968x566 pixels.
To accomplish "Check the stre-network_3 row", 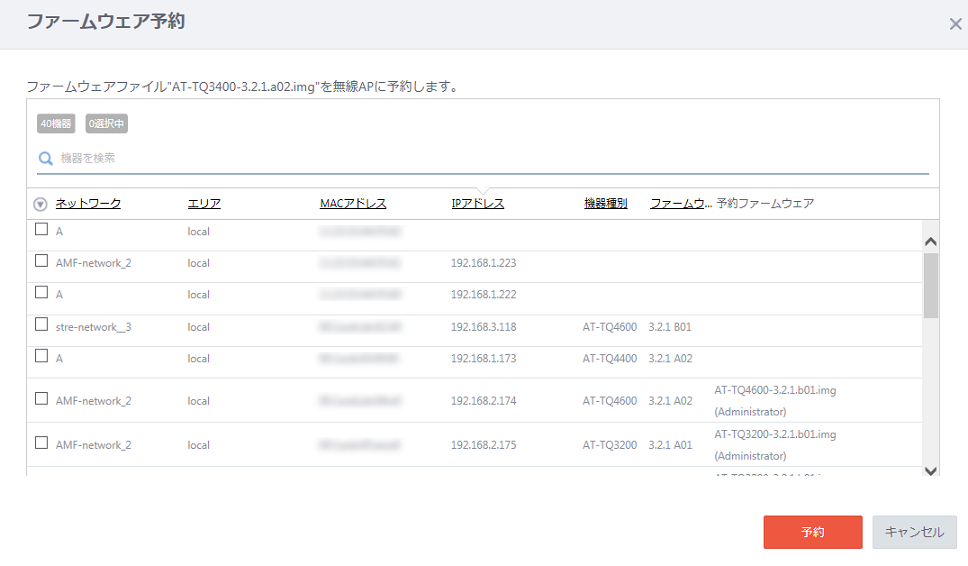I will pos(41,324).
